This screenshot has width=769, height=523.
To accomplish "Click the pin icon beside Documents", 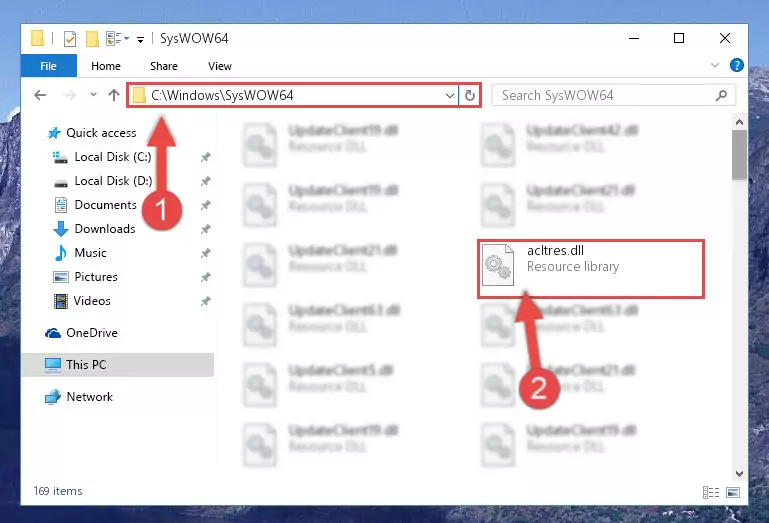I will click(205, 205).
